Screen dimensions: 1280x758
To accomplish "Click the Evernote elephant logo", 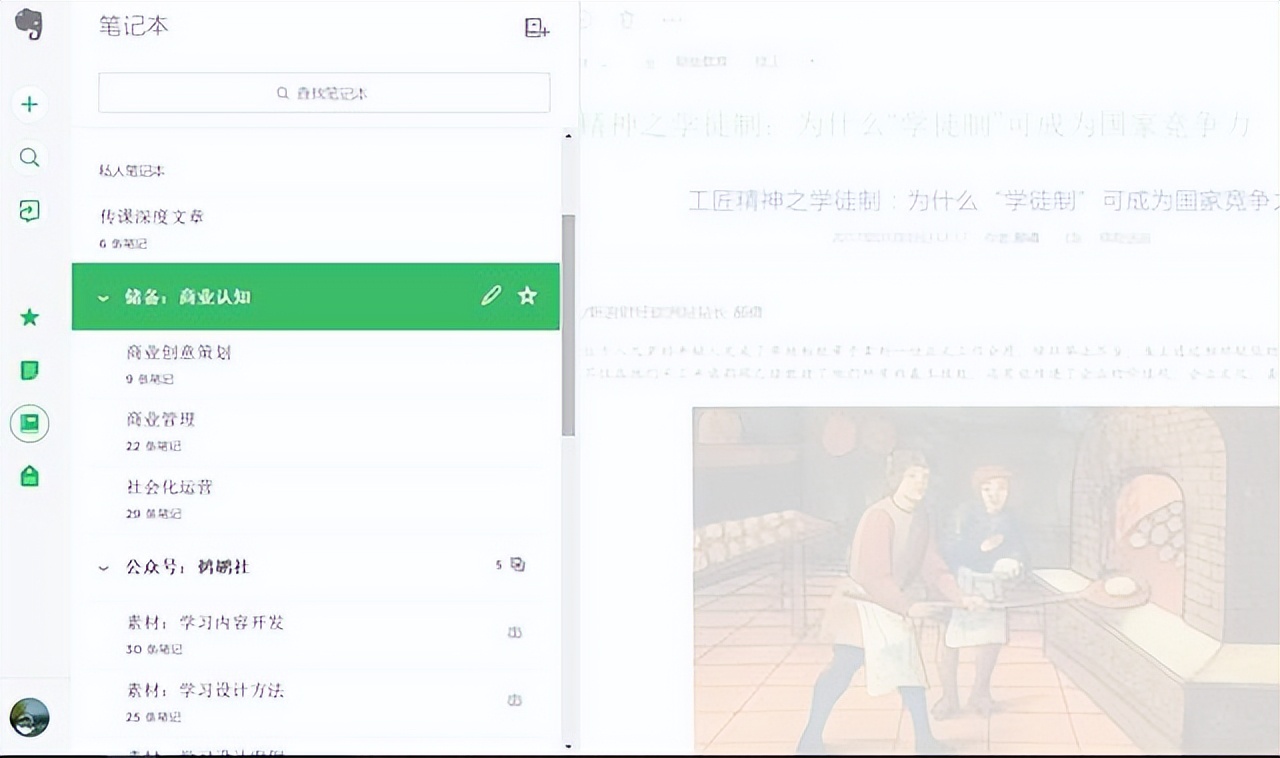I will [x=29, y=24].
